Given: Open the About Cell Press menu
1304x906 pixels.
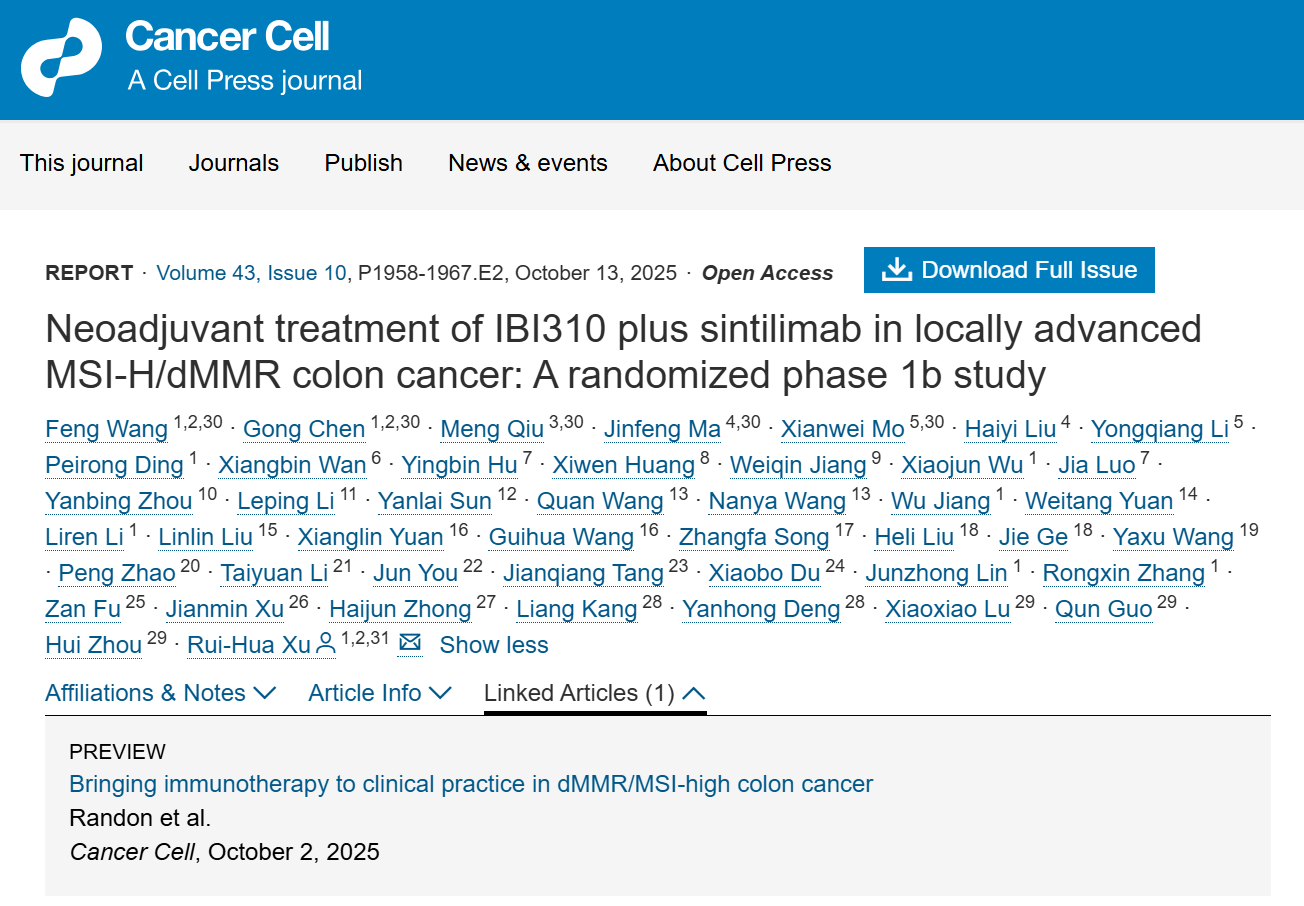Looking at the screenshot, I should click(742, 163).
